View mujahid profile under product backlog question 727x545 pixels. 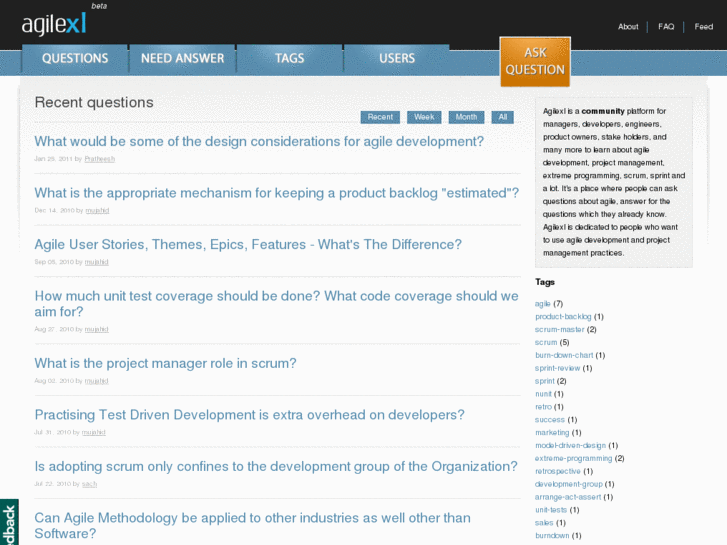coord(97,211)
